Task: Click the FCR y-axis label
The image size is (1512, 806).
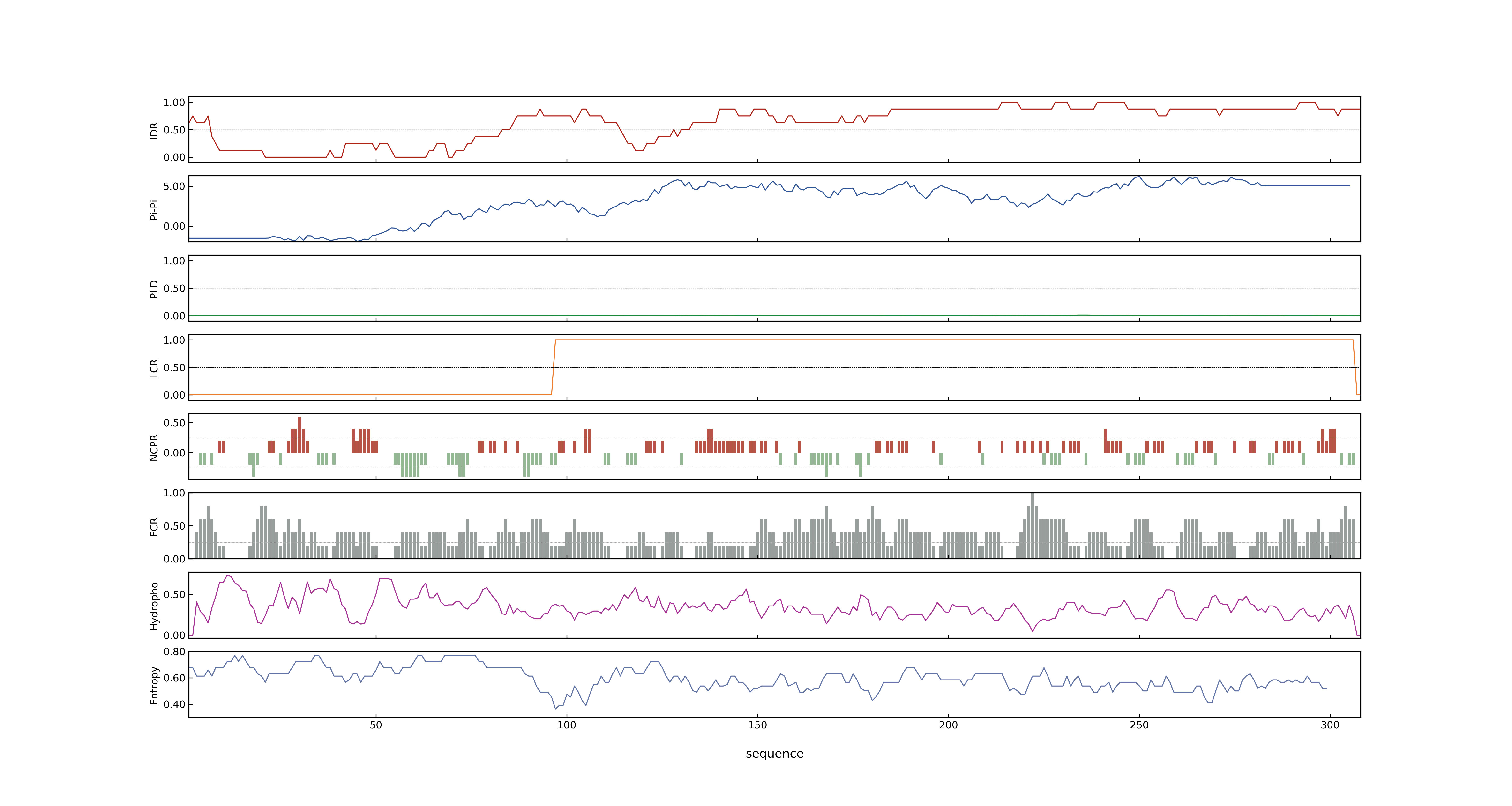Action: click(154, 526)
